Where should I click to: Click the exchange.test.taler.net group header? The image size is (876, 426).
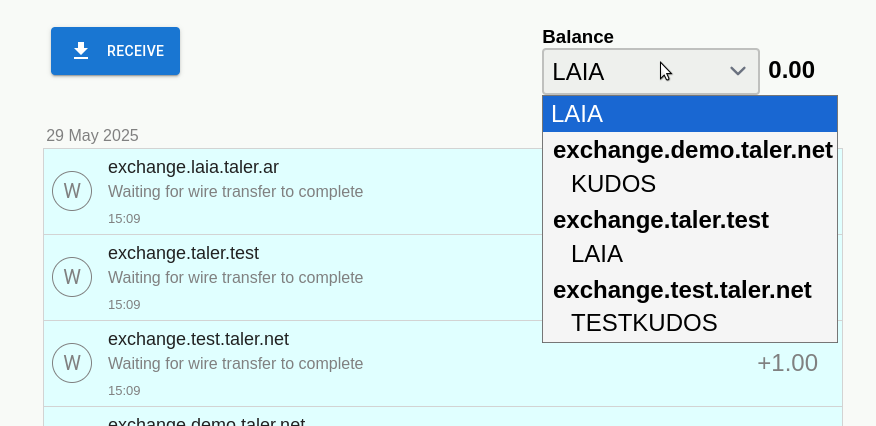point(682,290)
